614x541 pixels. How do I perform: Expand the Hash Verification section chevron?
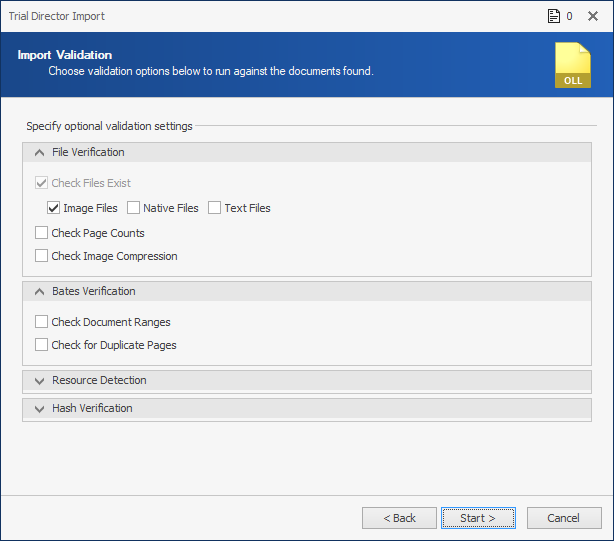pyautogui.click(x=39, y=409)
